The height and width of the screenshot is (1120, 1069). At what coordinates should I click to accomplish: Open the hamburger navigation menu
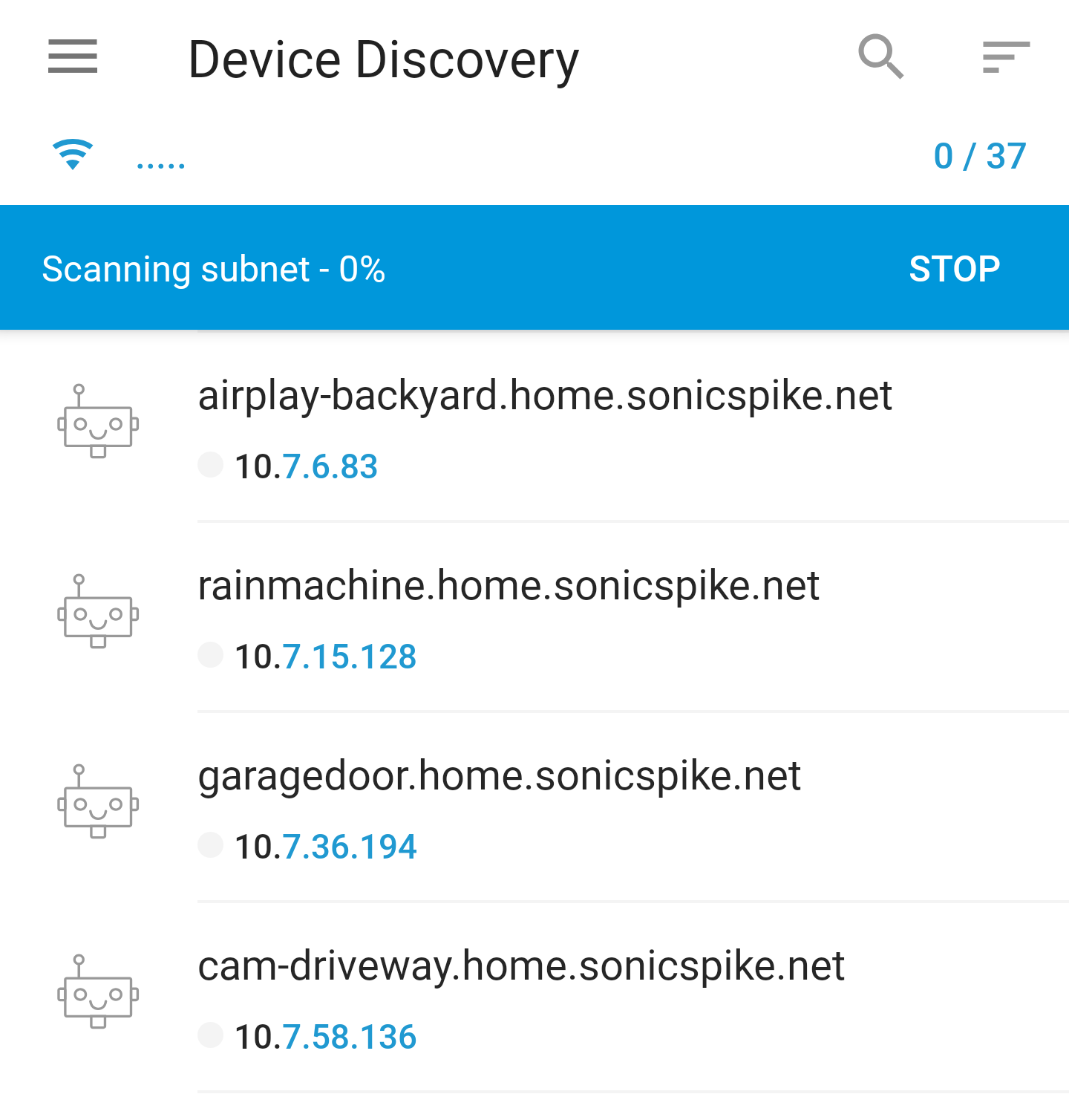[x=73, y=56]
